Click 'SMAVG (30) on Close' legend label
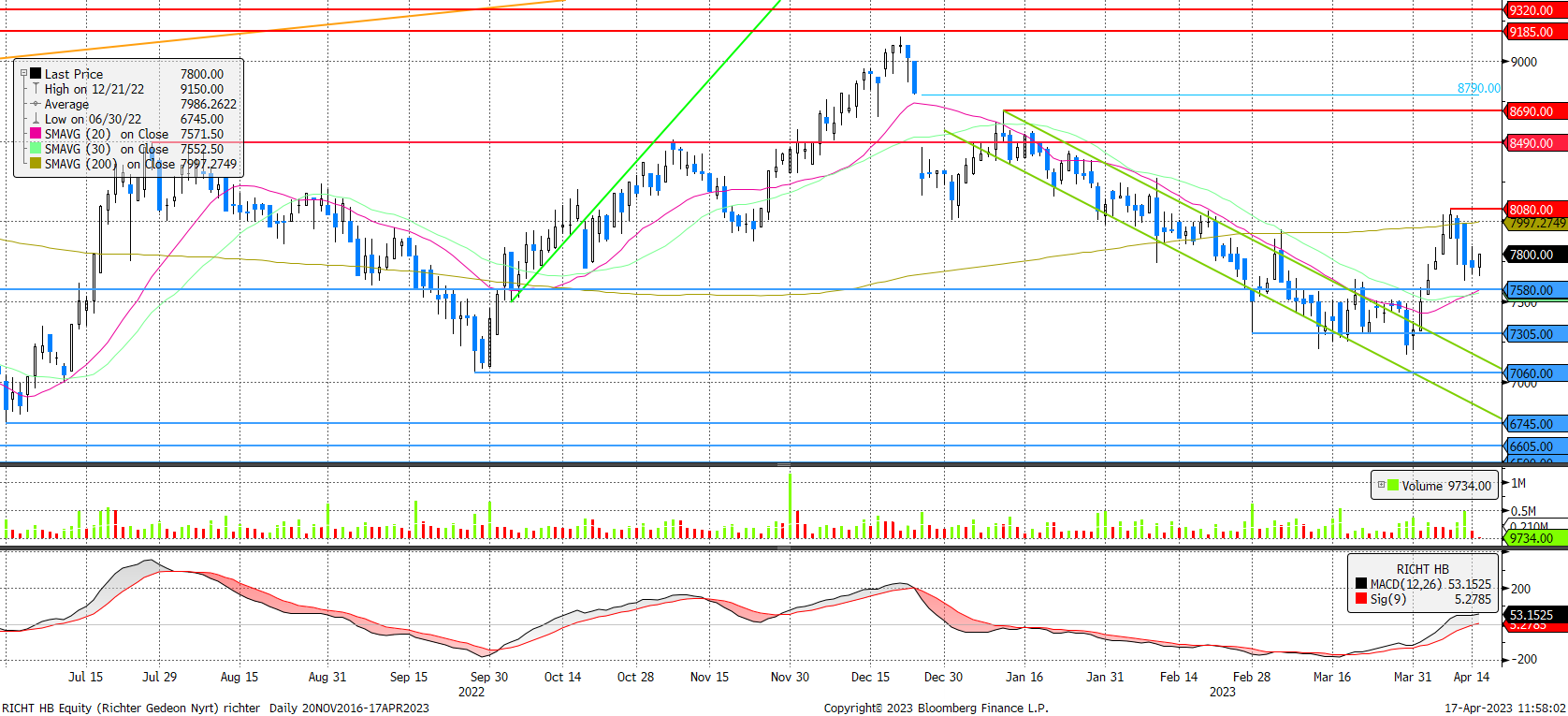 coord(107,149)
